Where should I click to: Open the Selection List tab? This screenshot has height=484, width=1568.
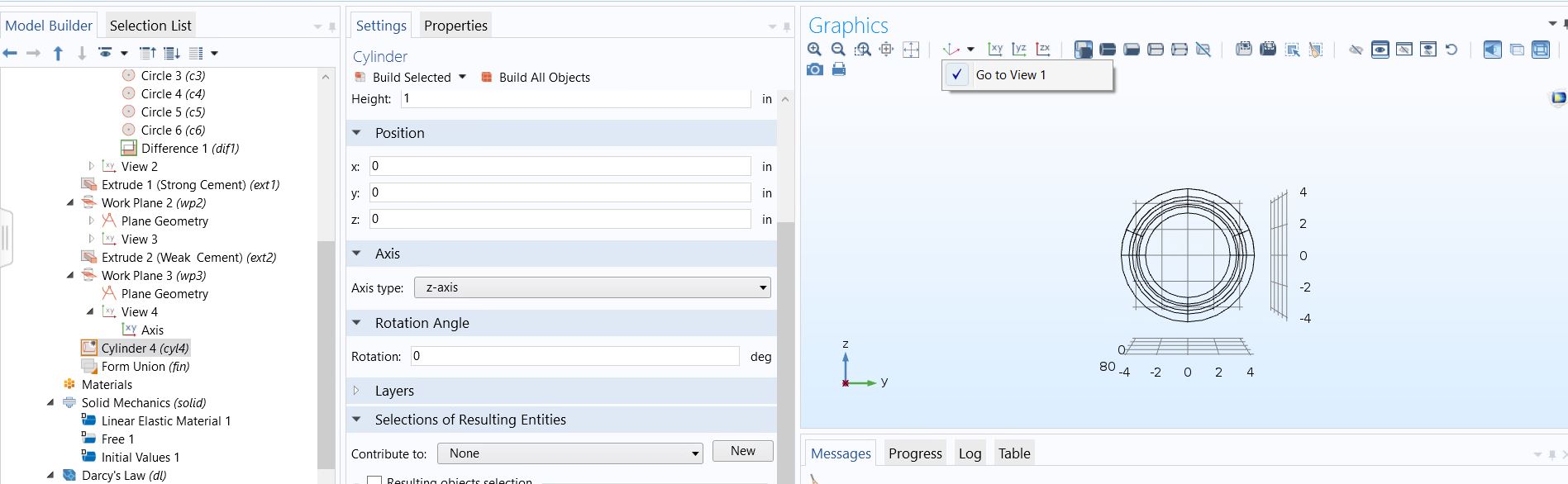(150, 26)
